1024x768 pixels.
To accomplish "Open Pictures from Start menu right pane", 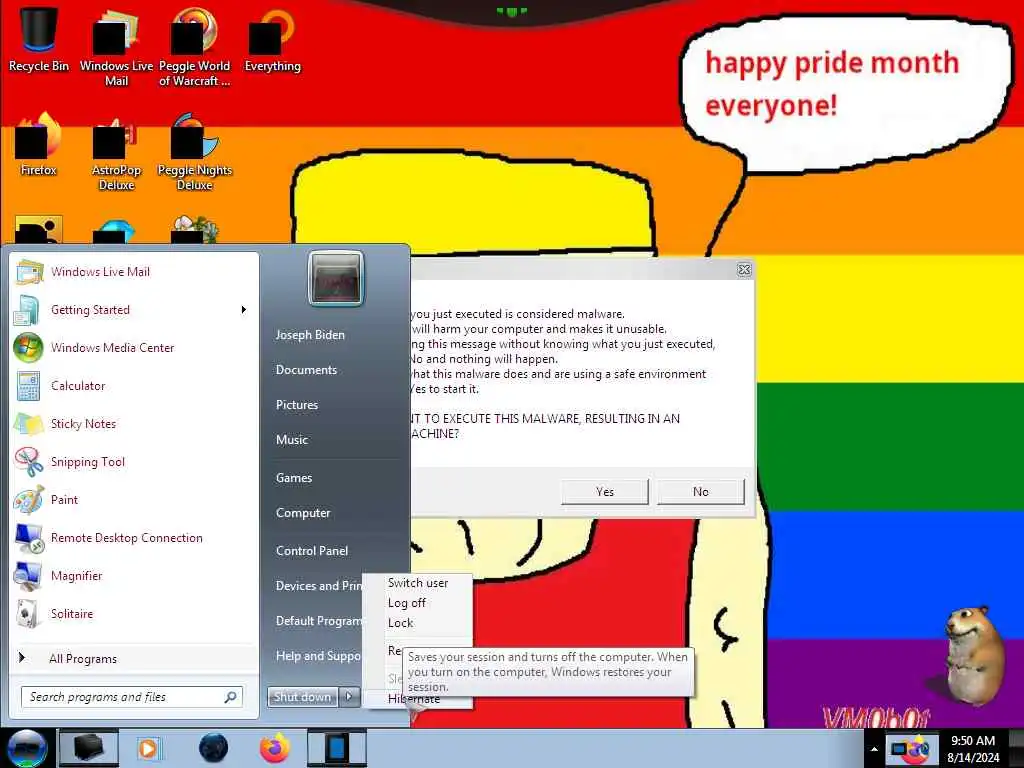I will pyautogui.click(x=296, y=405).
